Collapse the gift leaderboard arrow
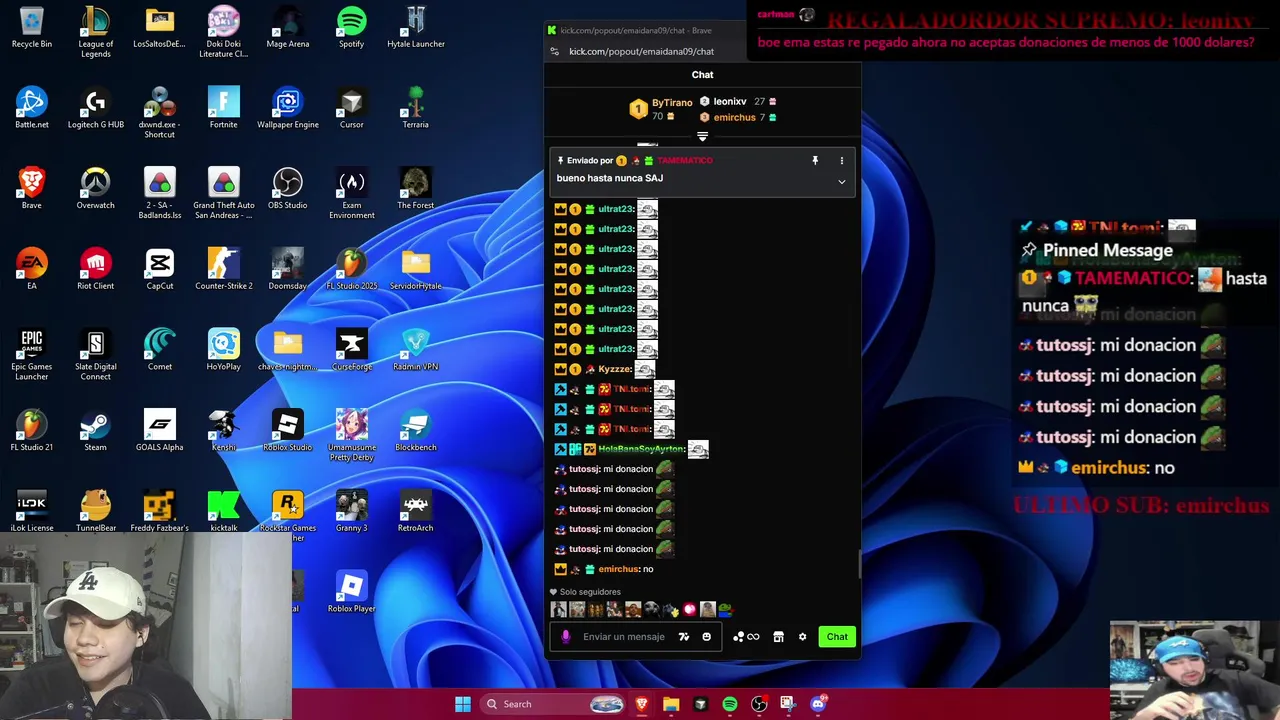 702,136
